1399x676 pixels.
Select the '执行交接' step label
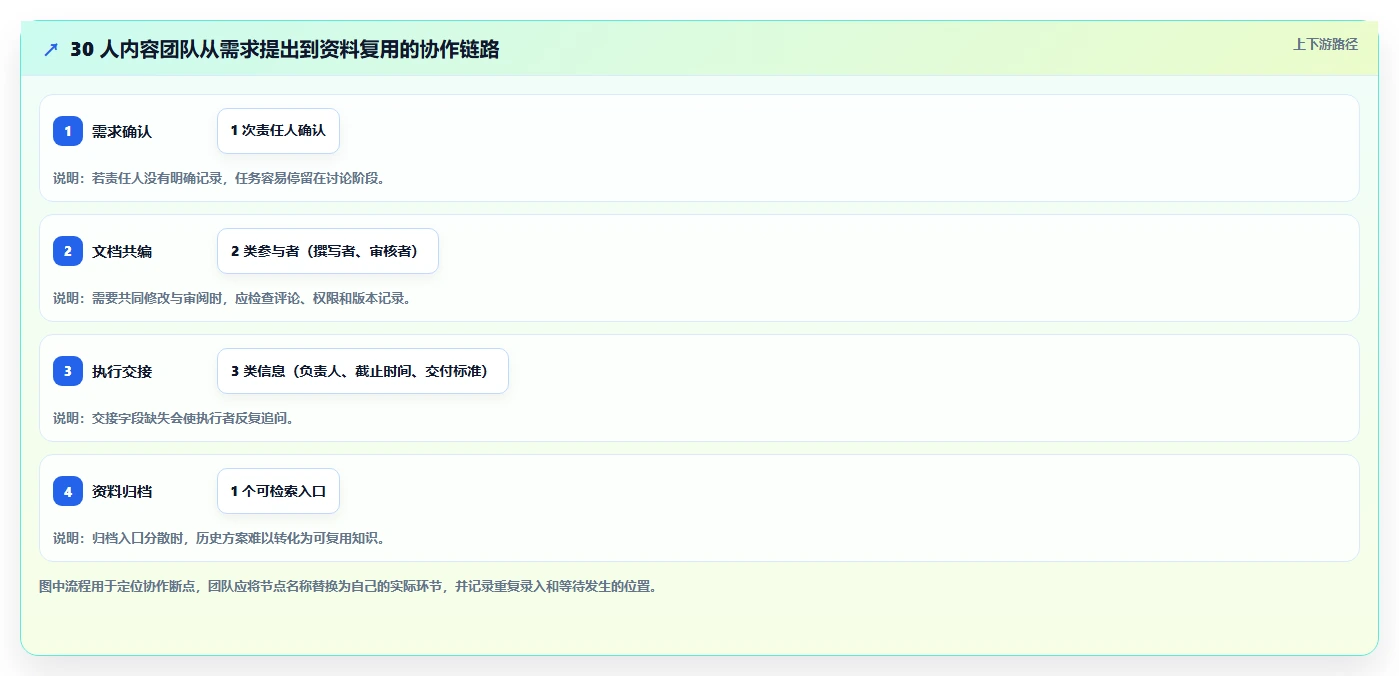(122, 371)
